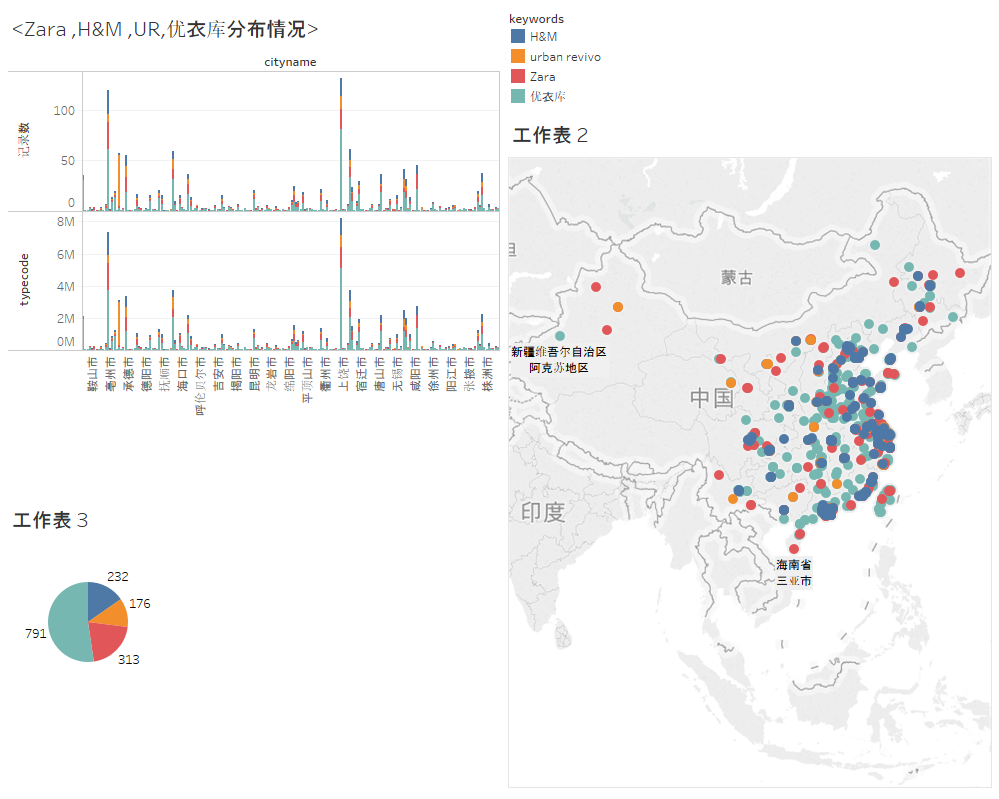Select the orange urban revivo legend swatch
Image resolution: width=999 pixels, height=799 pixels.
517,56
